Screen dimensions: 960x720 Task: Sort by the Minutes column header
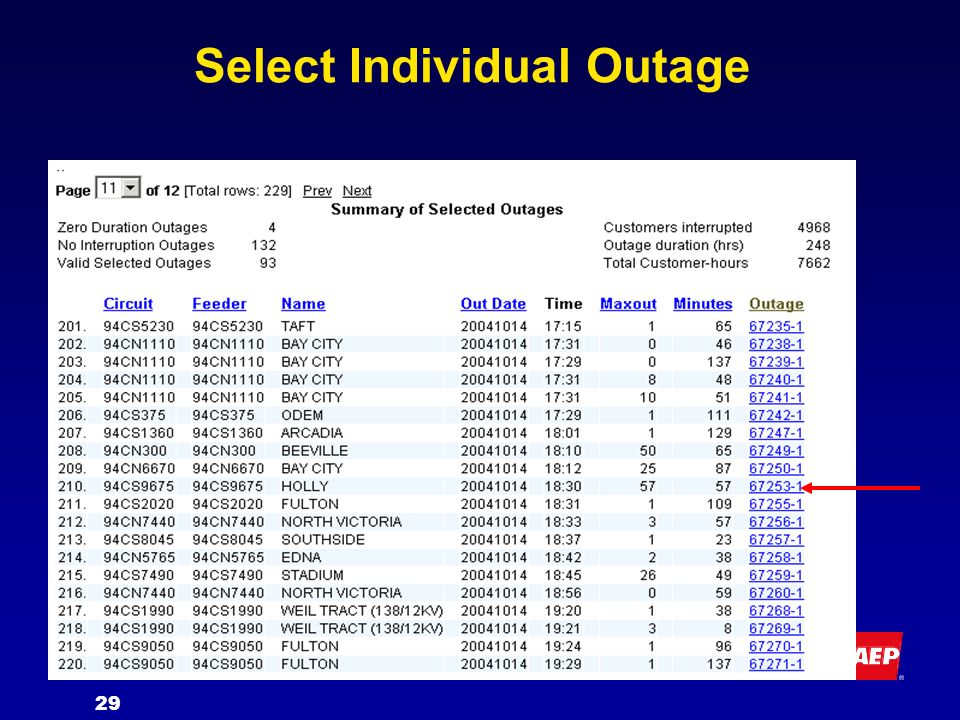[x=703, y=304]
